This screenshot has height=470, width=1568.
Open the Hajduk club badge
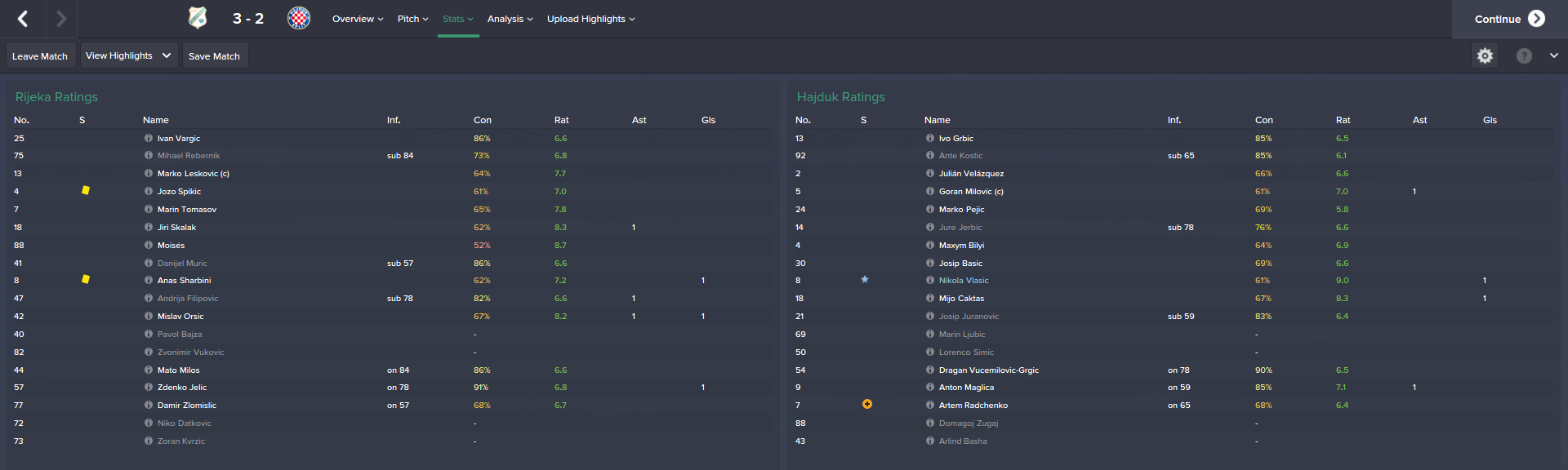[x=299, y=18]
